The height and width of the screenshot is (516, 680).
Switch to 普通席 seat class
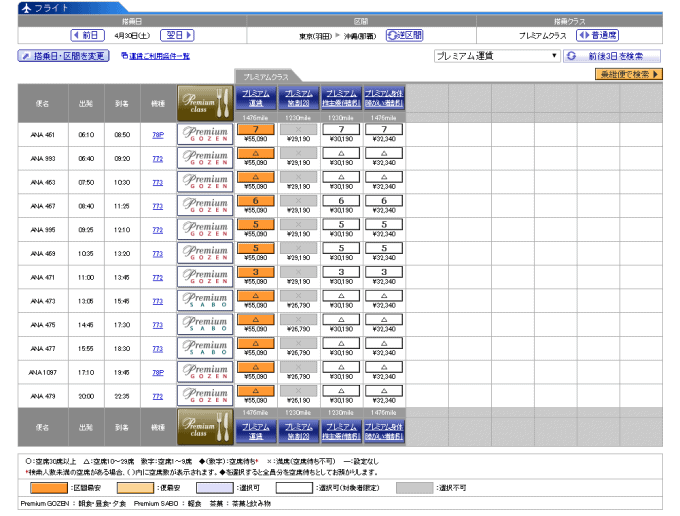point(598,35)
